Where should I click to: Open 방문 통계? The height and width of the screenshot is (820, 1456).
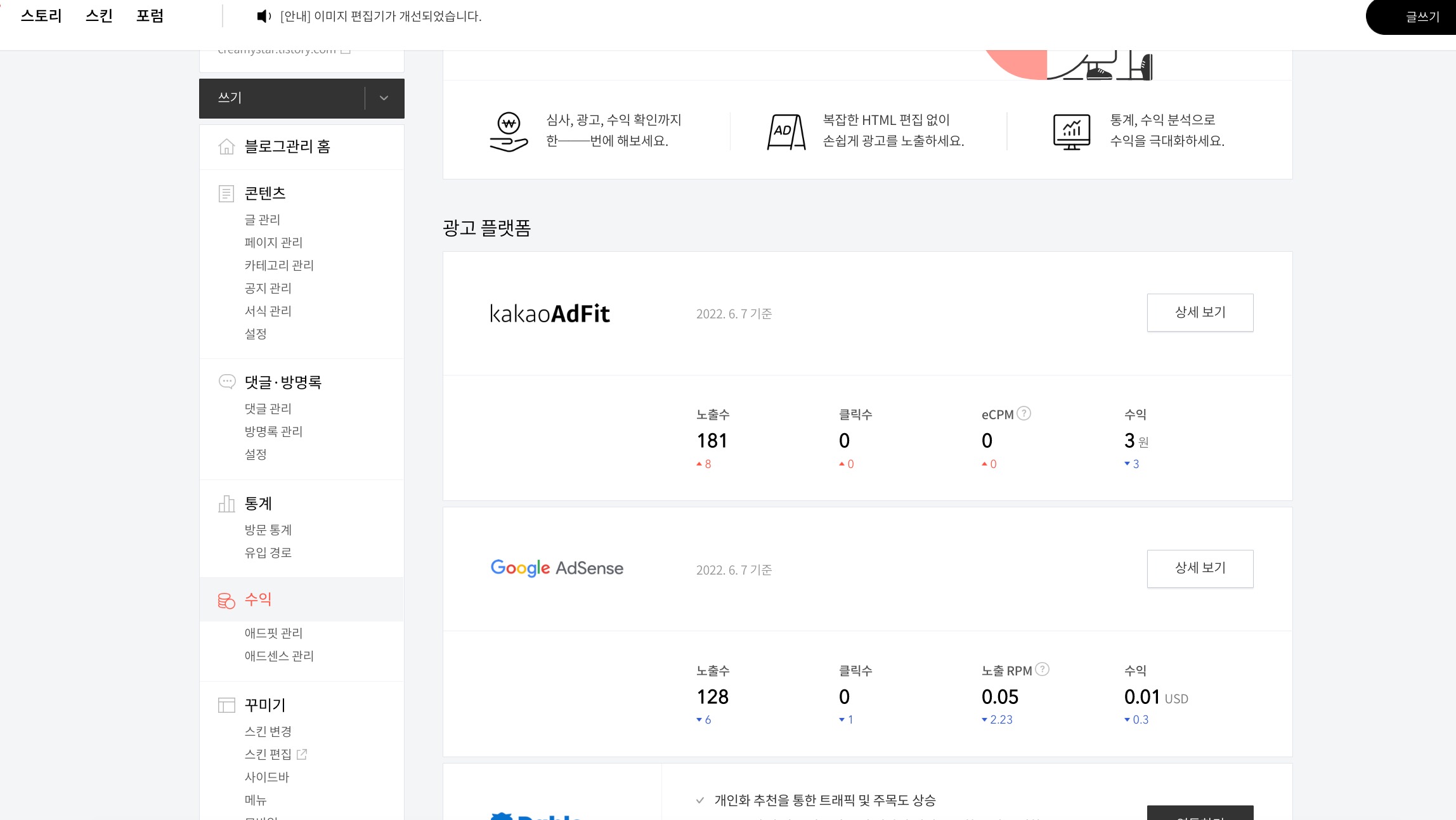tap(268, 530)
